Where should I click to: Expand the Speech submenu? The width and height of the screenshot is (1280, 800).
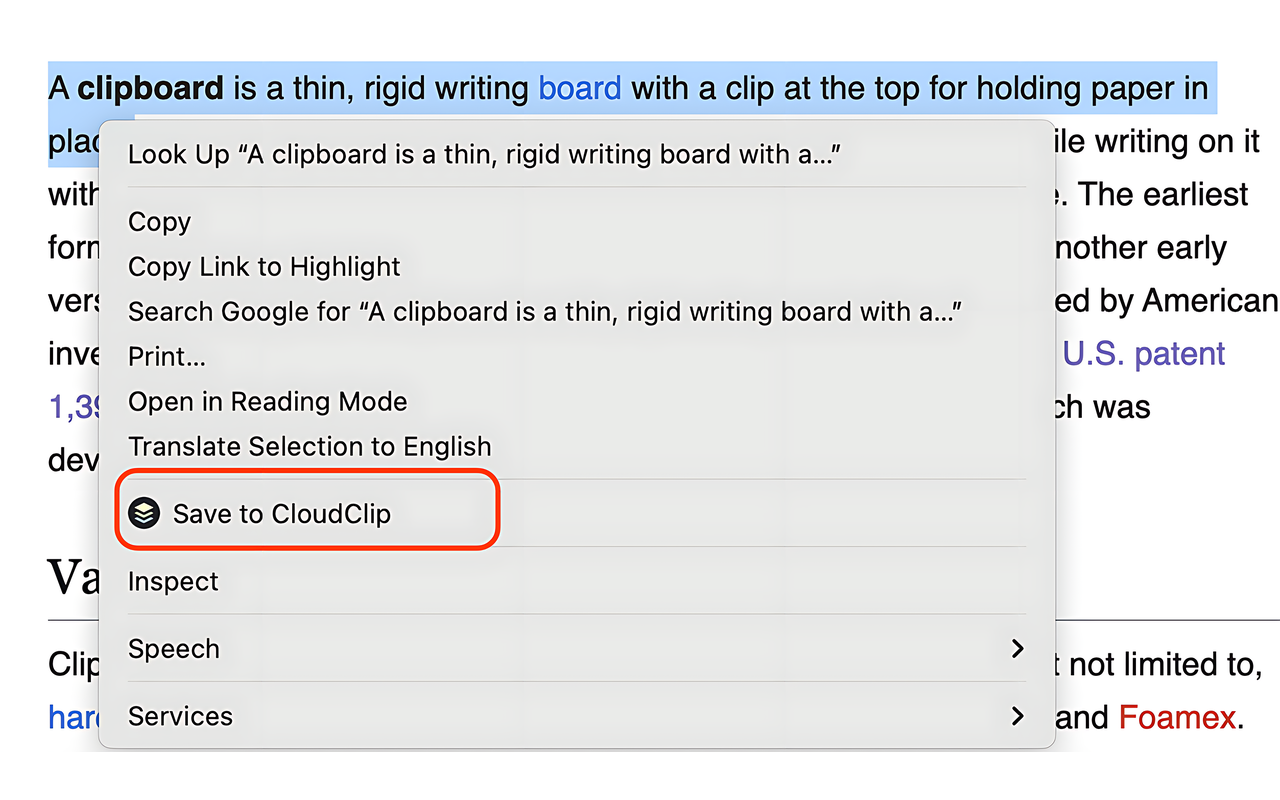[x=174, y=648]
